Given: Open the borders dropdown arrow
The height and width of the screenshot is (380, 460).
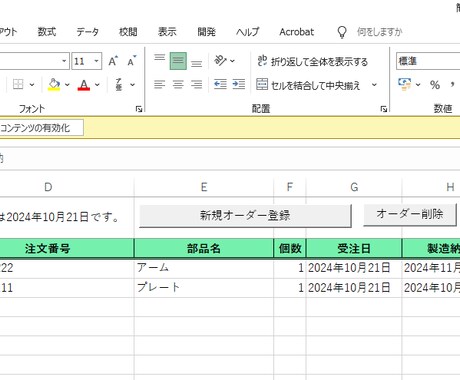Looking at the screenshot, I should point(32,85).
